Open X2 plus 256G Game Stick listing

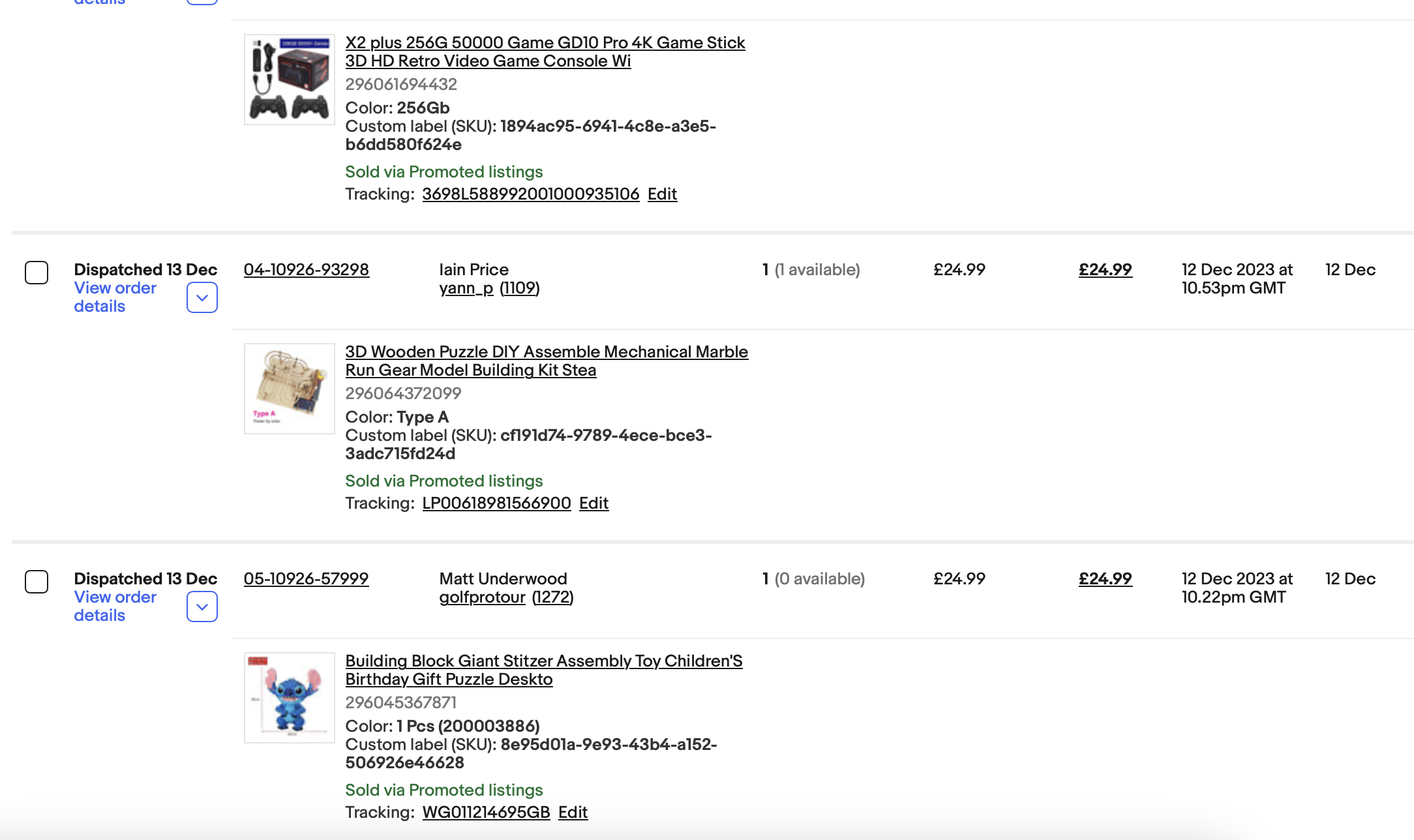coord(545,52)
